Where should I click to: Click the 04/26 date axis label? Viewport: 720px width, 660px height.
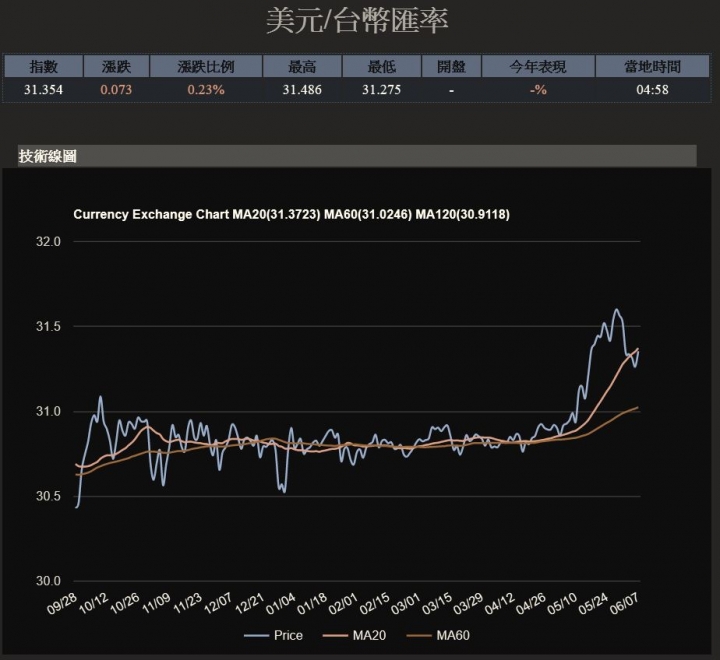(x=530, y=603)
